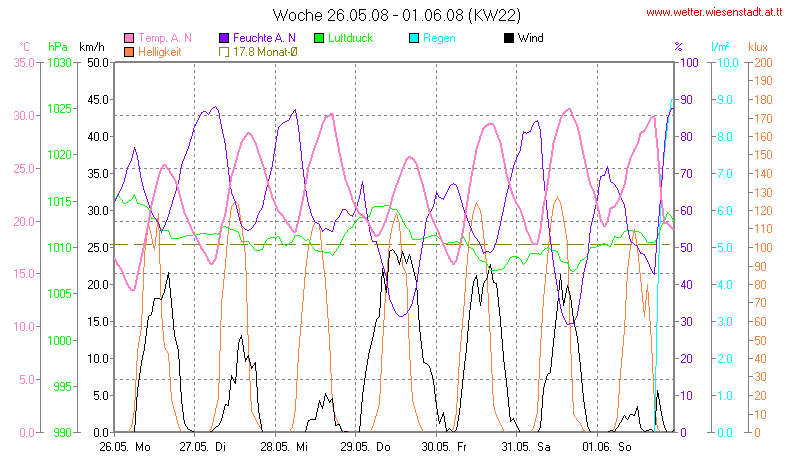Click the °C axis unit label
Viewport: 790px width, 460px height.
(x=25, y=47)
